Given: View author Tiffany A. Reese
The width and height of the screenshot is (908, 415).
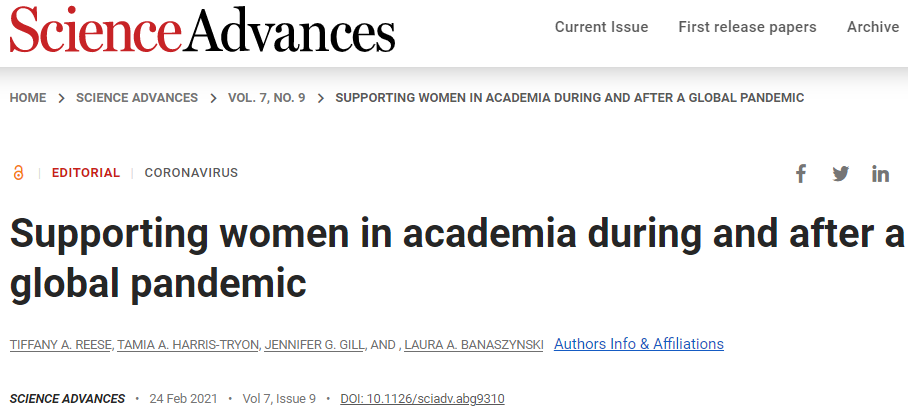Looking at the screenshot, I should click(61, 346).
